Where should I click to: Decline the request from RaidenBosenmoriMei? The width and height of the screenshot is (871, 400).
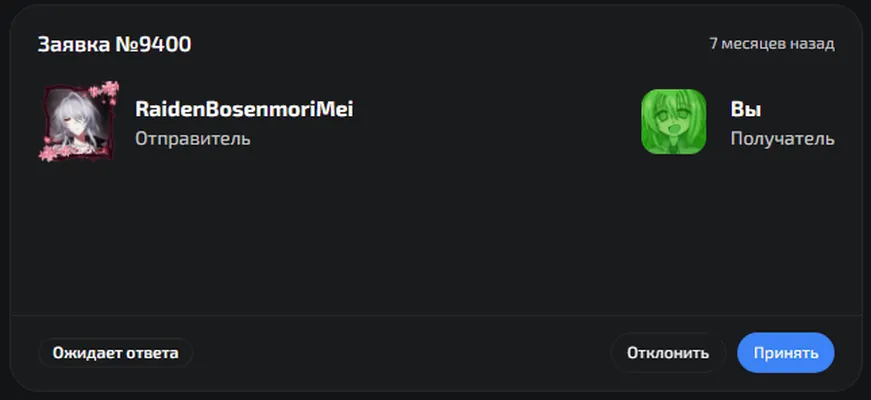[668, 353]
